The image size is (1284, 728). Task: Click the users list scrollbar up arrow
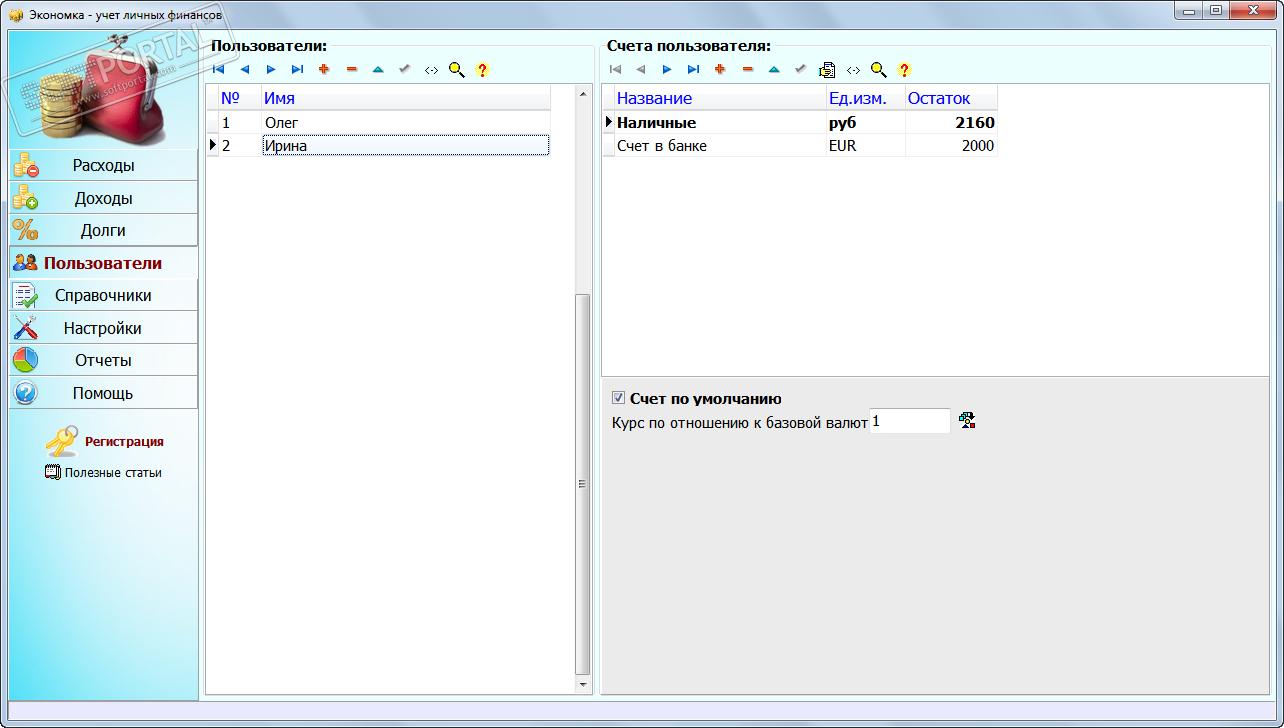[584, 94]
